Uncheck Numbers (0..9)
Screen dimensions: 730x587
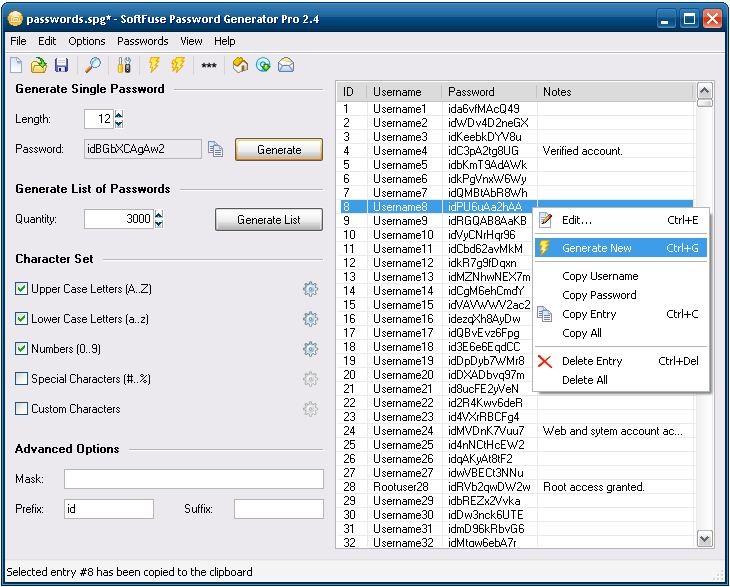click(x=21, y=349)
